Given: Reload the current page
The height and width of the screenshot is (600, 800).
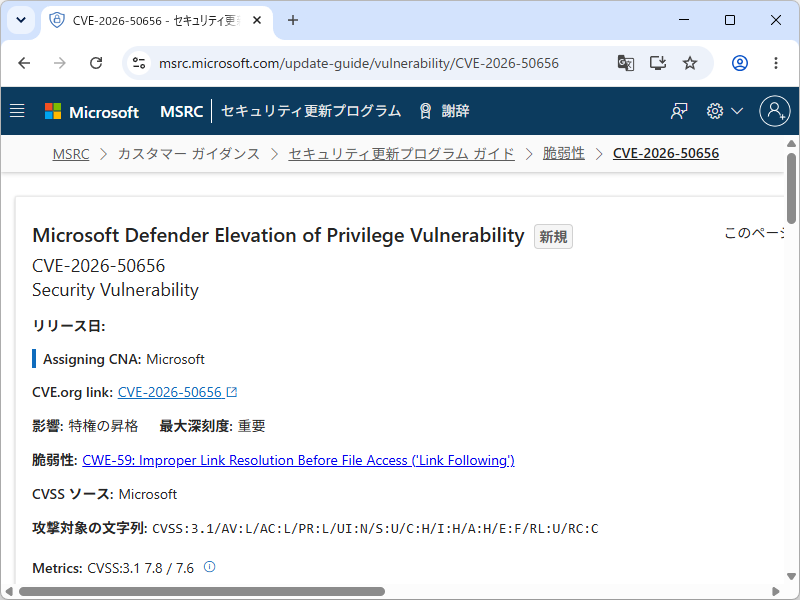Looking at the screenshot, I should point(96,63).
